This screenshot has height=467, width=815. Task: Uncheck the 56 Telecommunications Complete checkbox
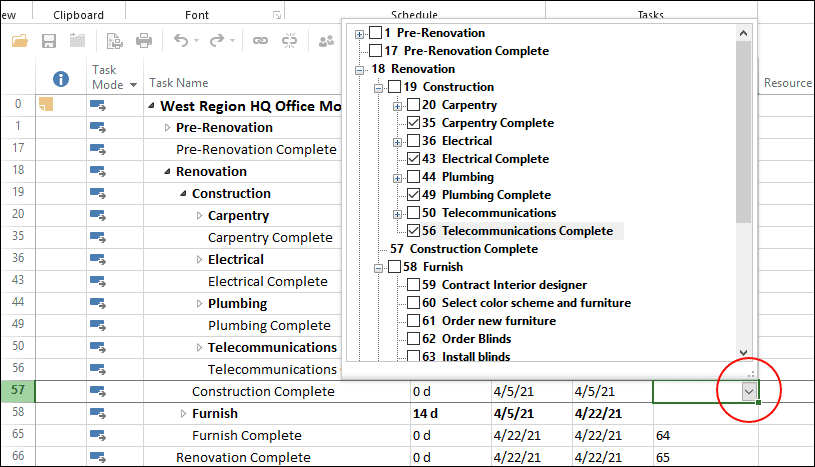point(413,230)
